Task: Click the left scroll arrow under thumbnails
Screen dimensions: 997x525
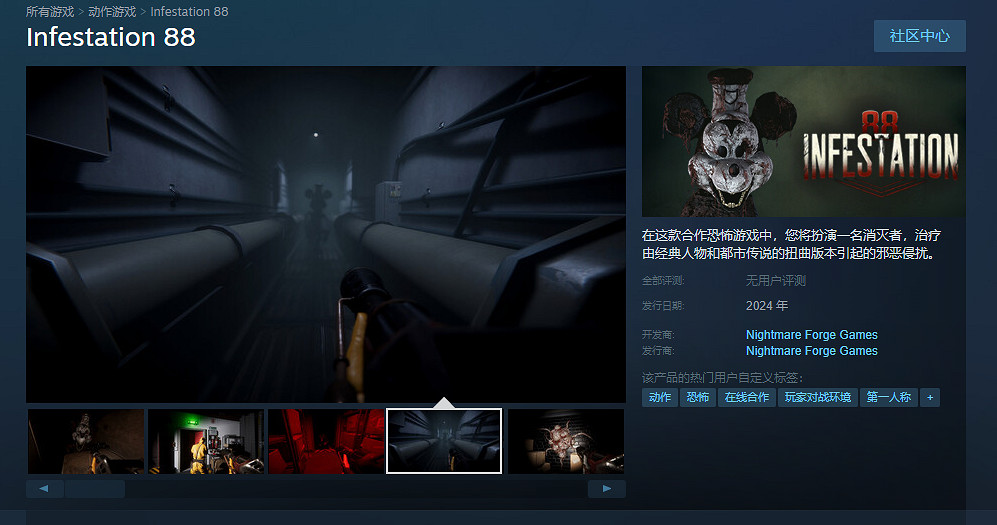Action: click(x=44, y=489)
